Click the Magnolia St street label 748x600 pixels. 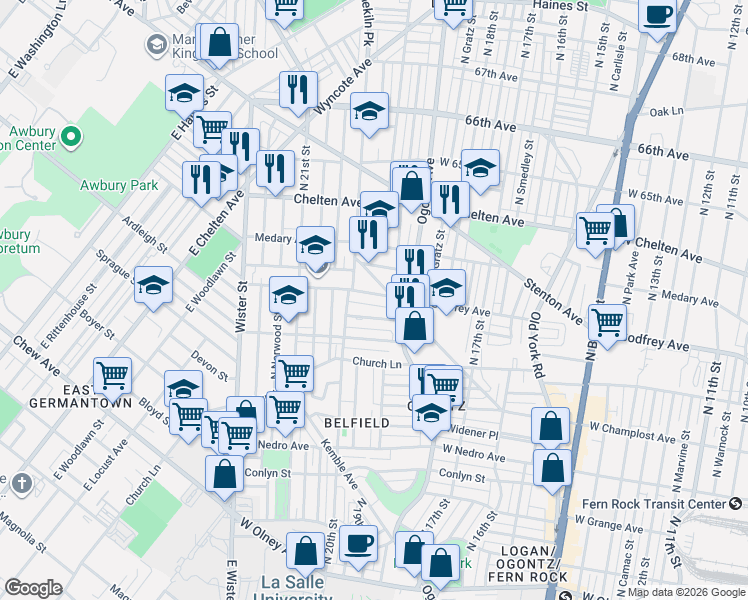(x=23, y=531)
